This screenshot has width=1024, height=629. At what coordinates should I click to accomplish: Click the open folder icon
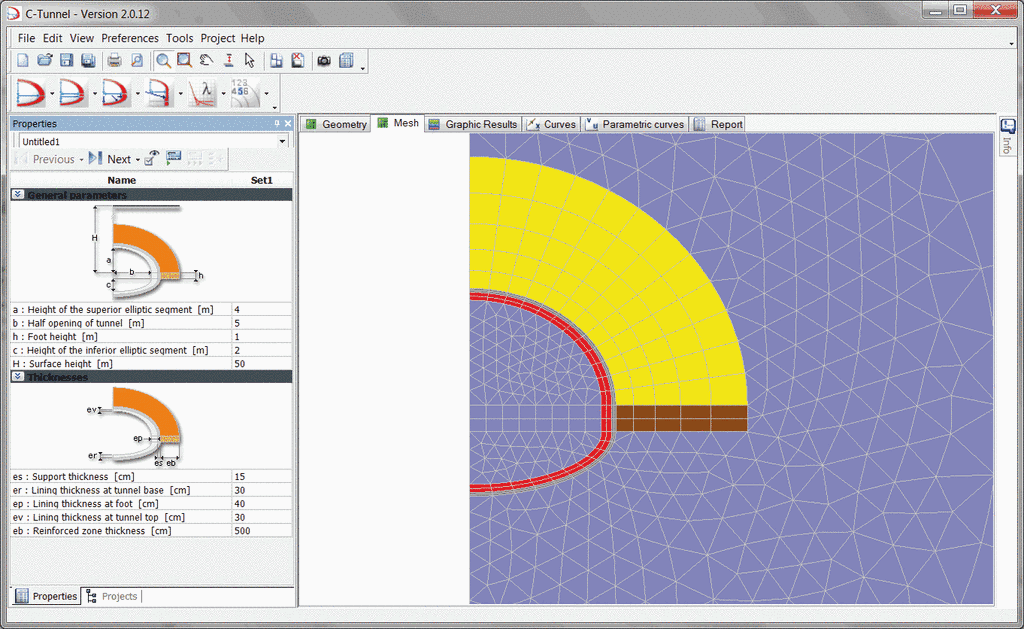point(44,61)
